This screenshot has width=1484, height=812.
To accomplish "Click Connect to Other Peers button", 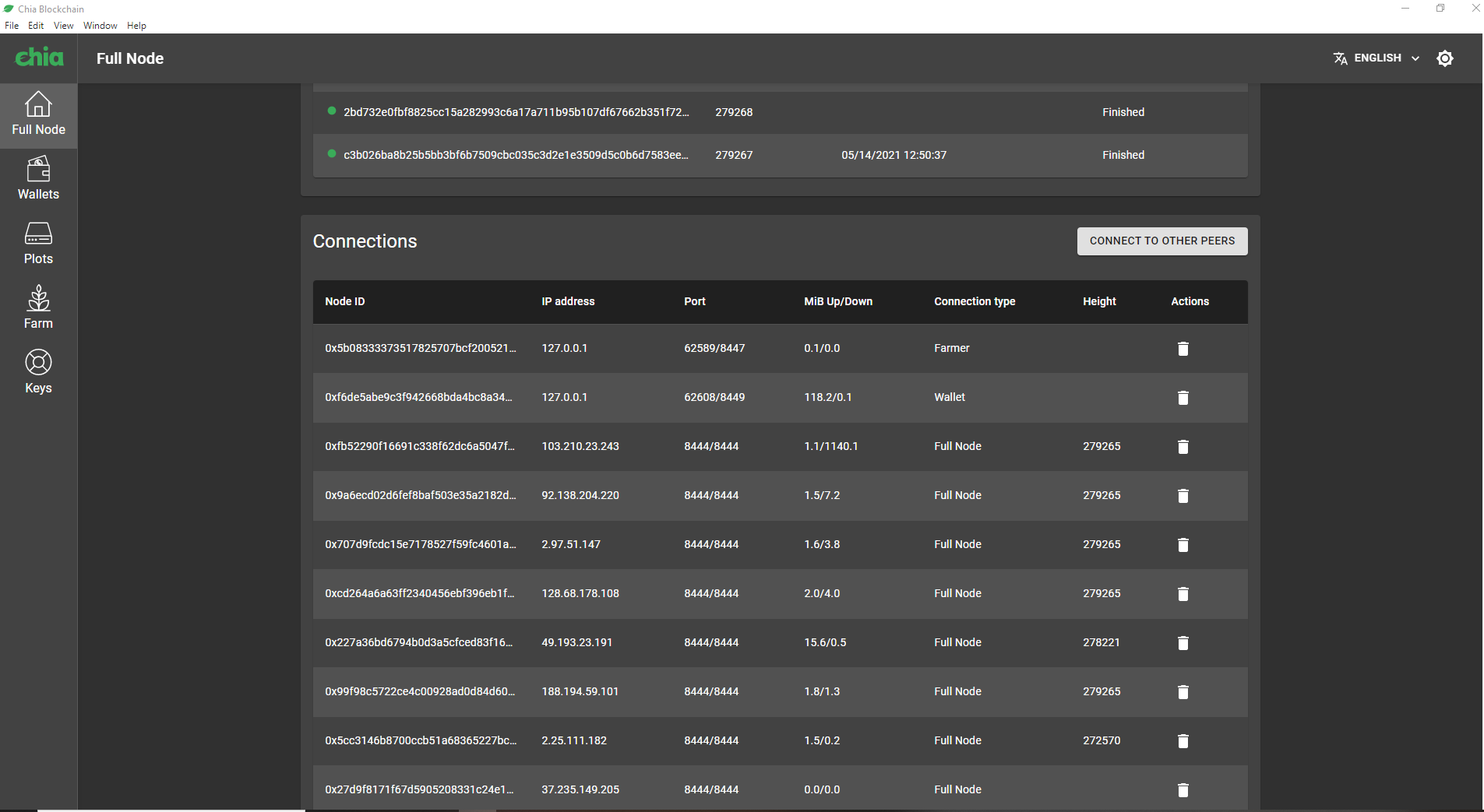I will point(1162,241).
